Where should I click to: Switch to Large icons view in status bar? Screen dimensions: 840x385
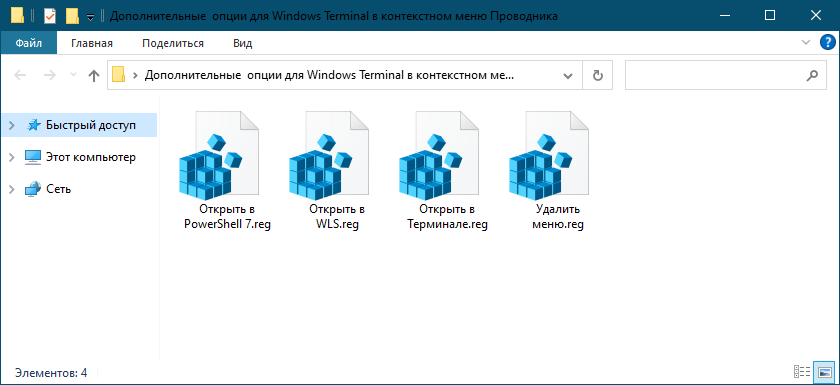[824, 372]
